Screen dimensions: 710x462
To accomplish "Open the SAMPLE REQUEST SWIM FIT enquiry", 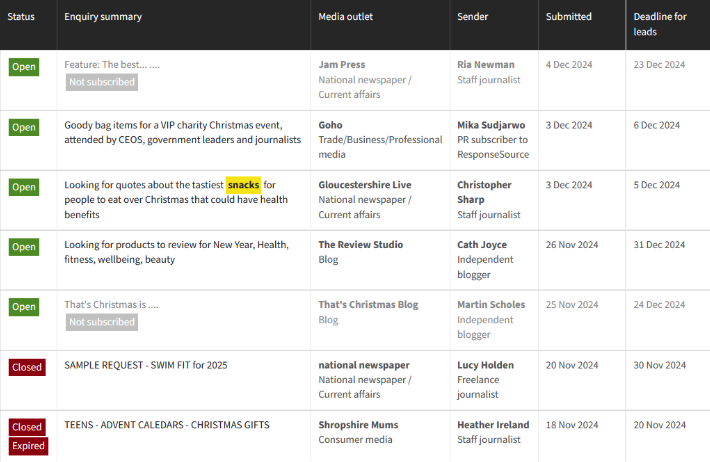I will [x=146, y=365].
